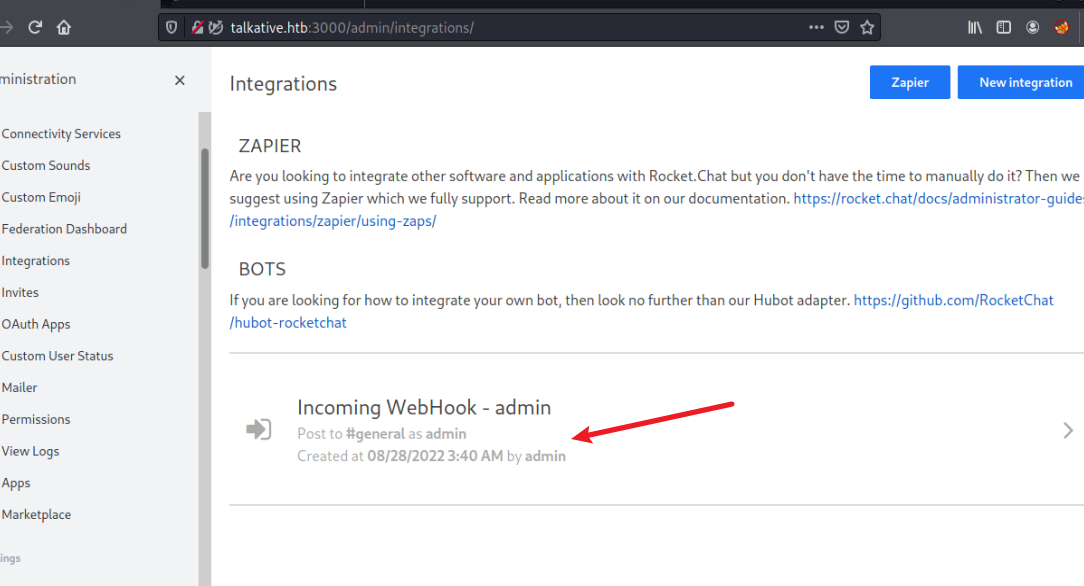Click the 'Post to #general as admin' text
Screen dimensions: 1084x586
pyautogui.click(x=382, y=434)
